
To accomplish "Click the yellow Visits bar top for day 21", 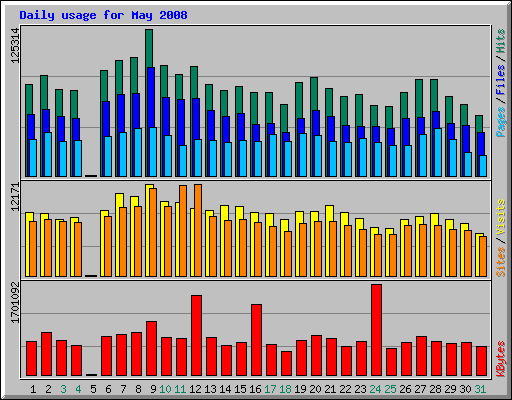I will pos(329,213).
